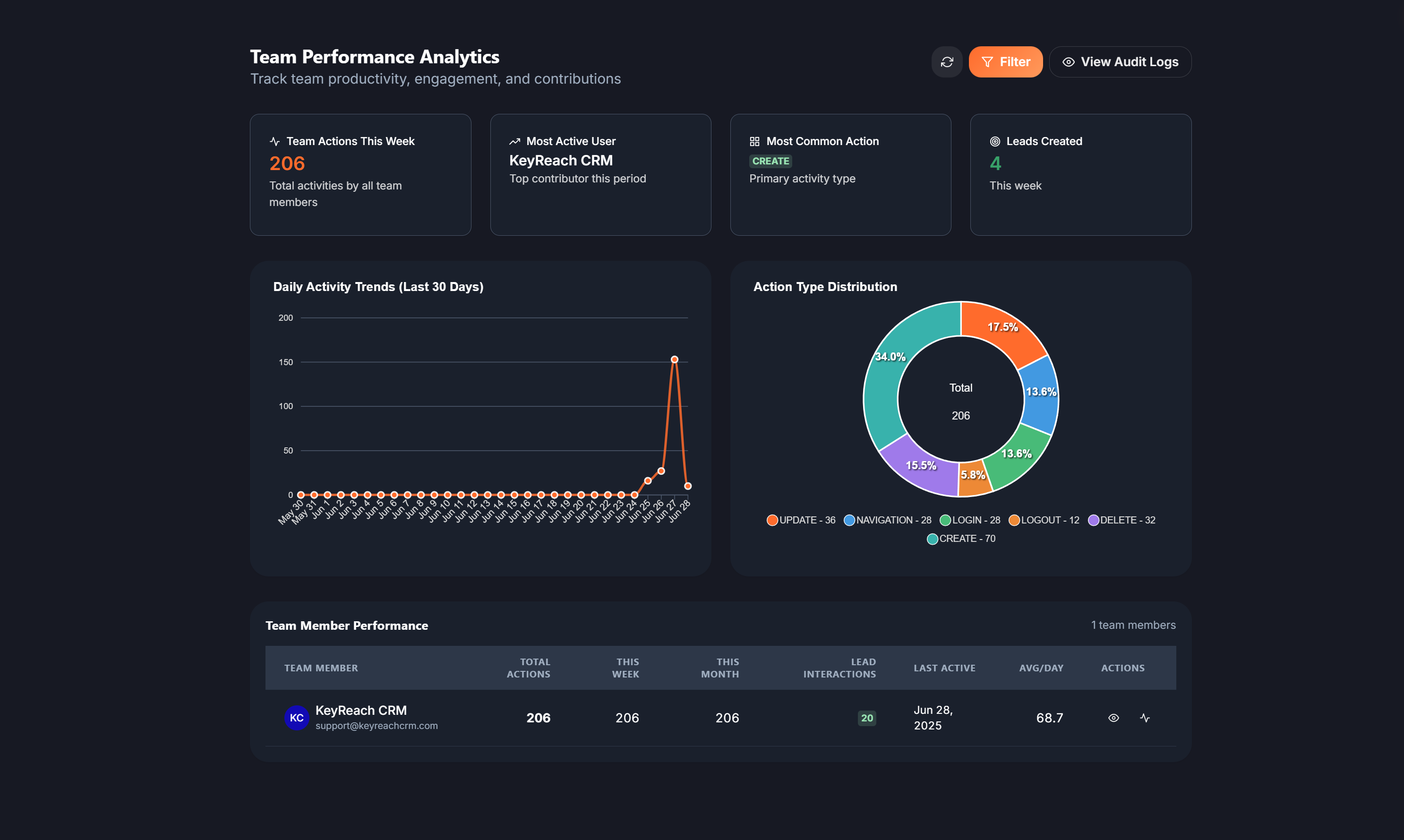This screenshot has width=1404, height=840.
Task: Click the Team Performance Analytics heading
Action: coord(375,57)
